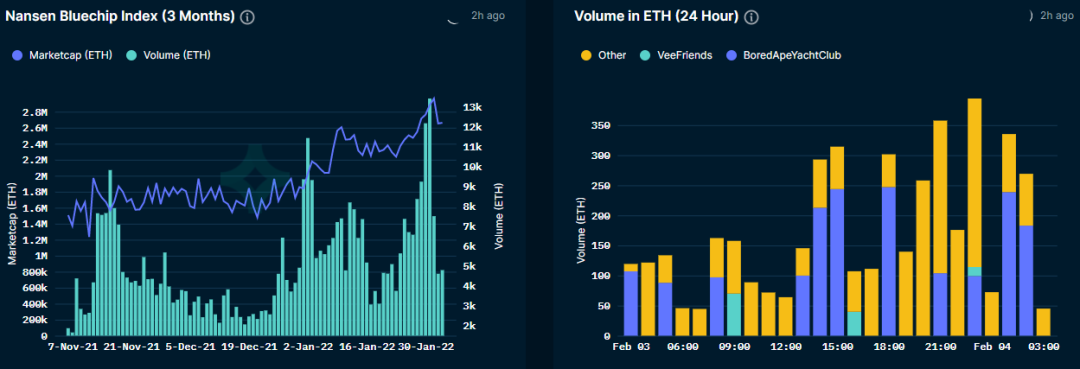The width and height of the screenshot is (1080, 369).
Task: Click the Nansen Bluechip Index (3 Months) title
Action: pyautogui.click(x=121, y=17)
